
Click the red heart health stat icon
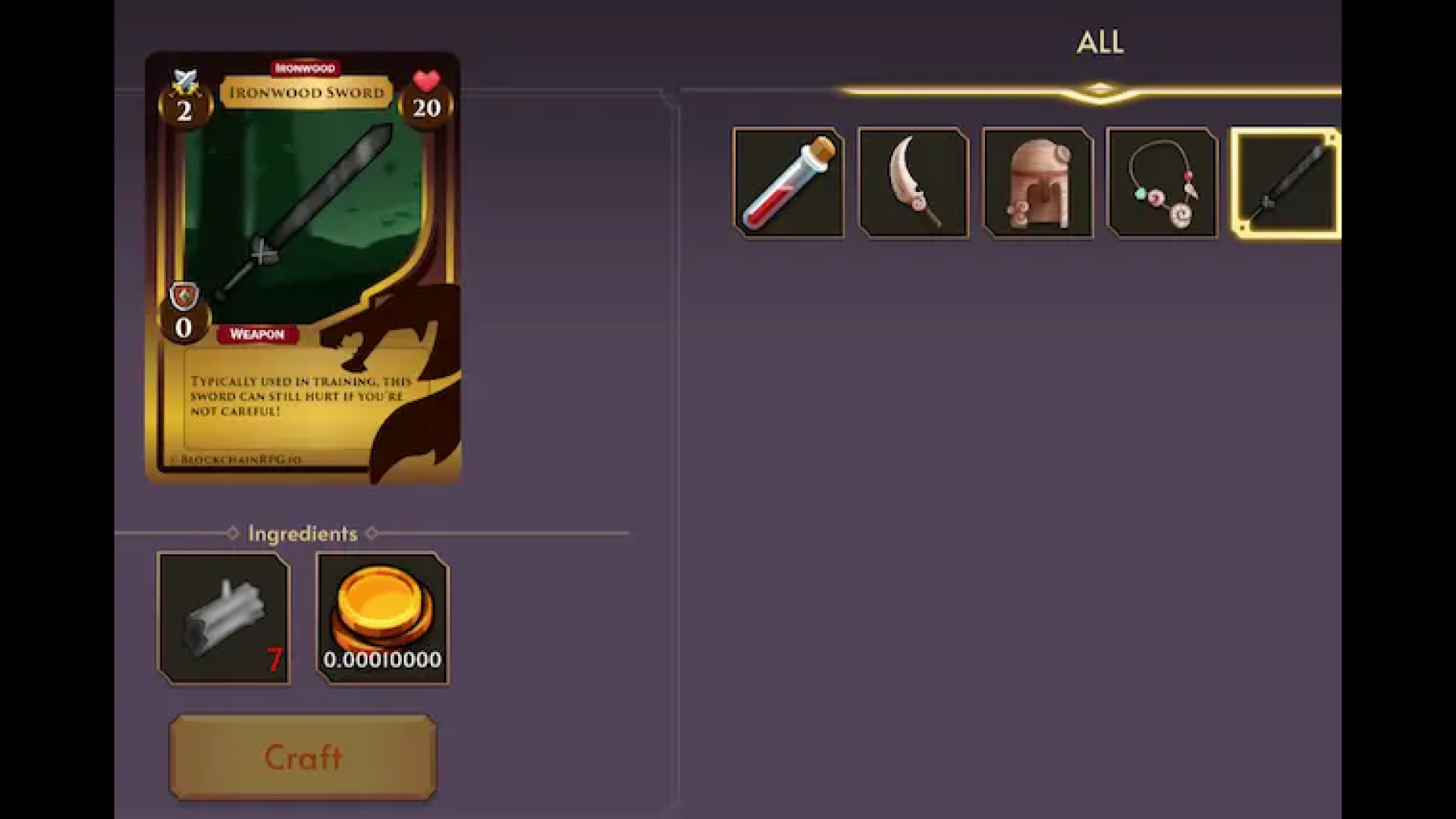pos(426,80)
